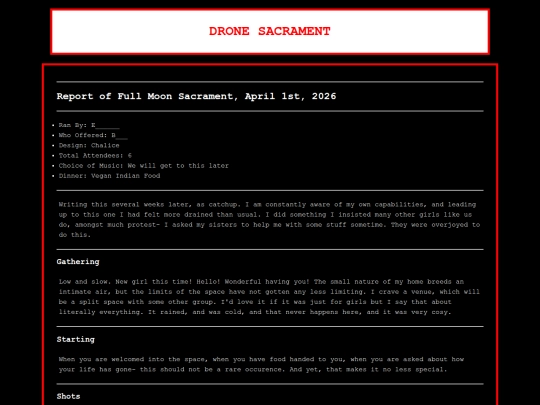Click the 'Design: Chalice' line

click(x=89, y=145)
